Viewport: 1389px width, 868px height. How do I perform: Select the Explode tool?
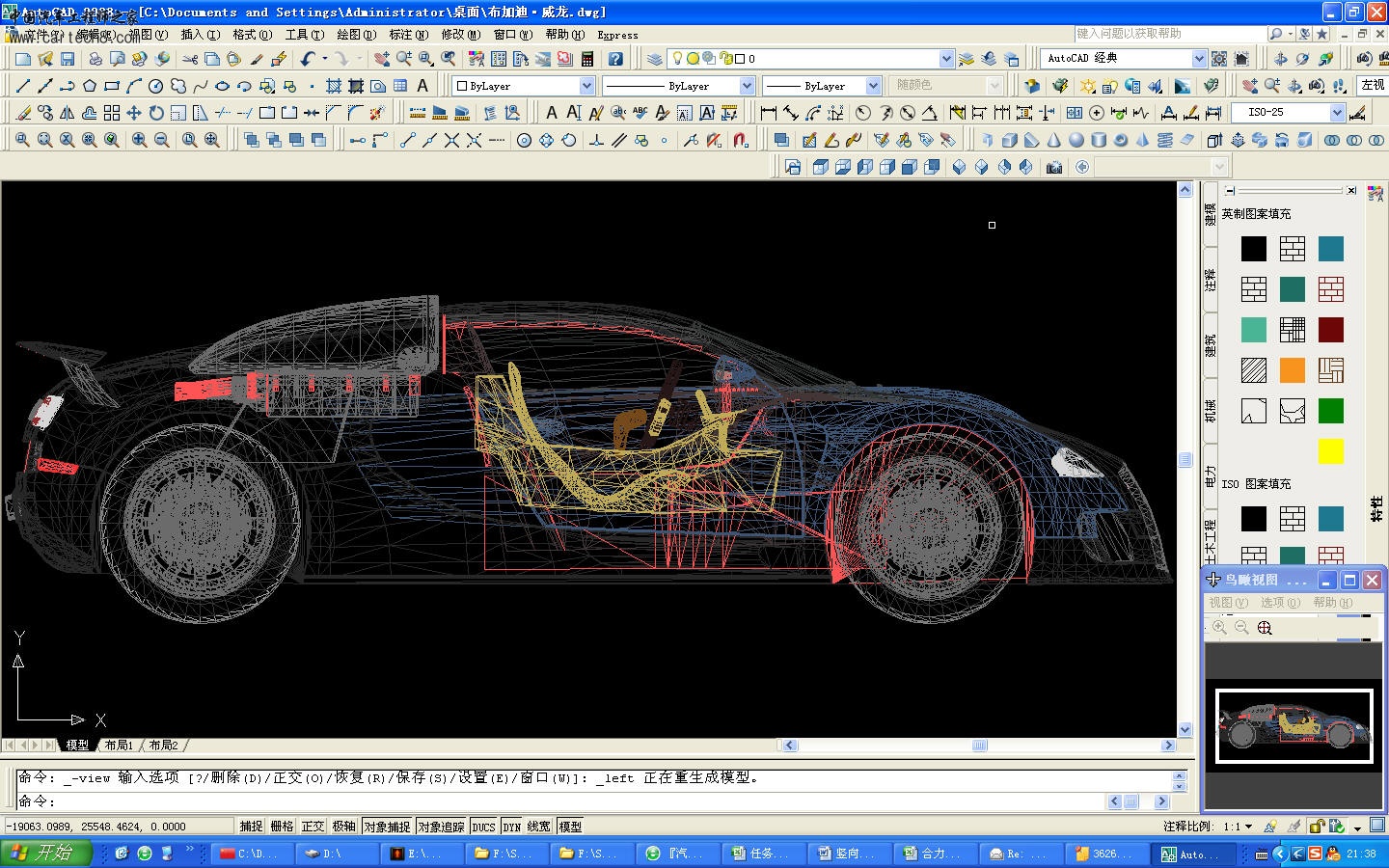378,113
